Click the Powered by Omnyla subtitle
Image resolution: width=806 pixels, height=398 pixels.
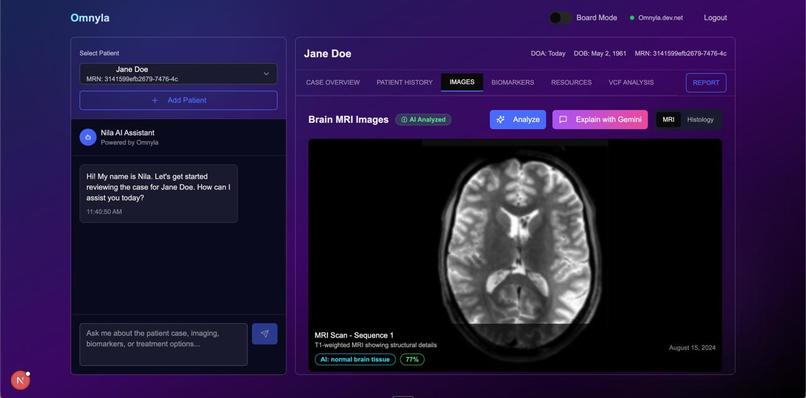(x=130, y=142)
